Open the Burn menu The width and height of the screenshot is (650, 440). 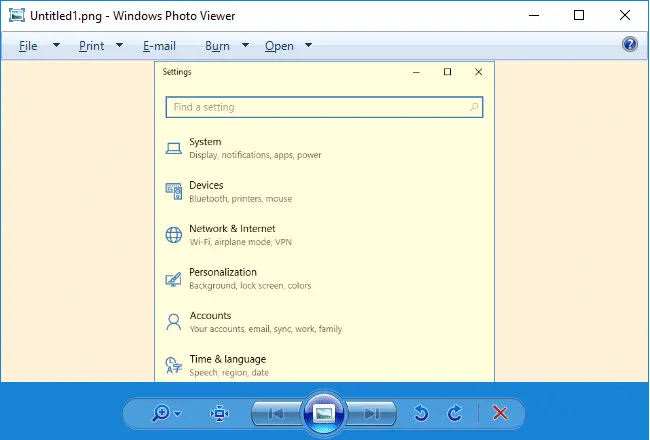click(x=217, y=46)
